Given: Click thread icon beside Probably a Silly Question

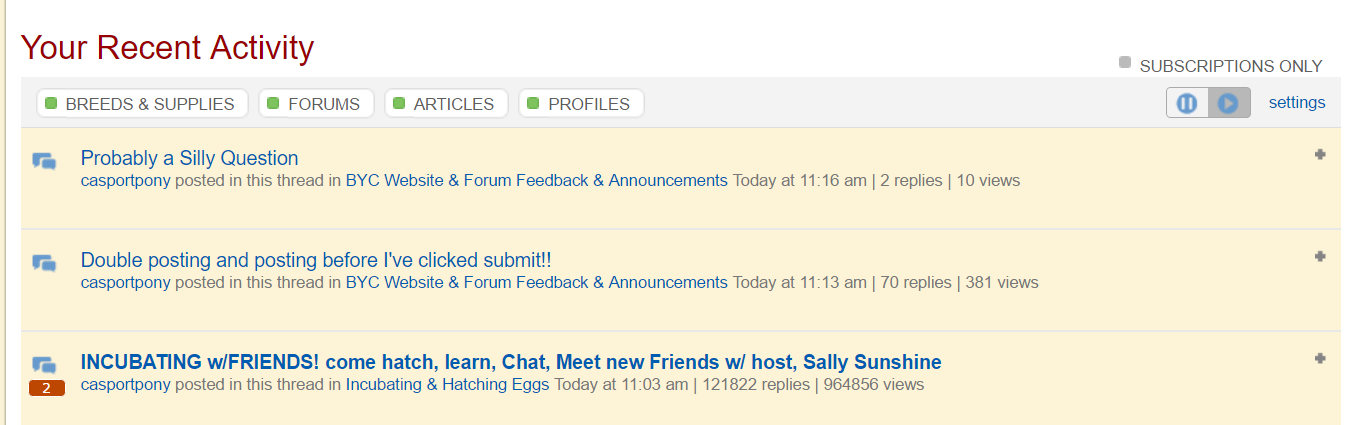Looking at the screenshot, I should 44,161.
